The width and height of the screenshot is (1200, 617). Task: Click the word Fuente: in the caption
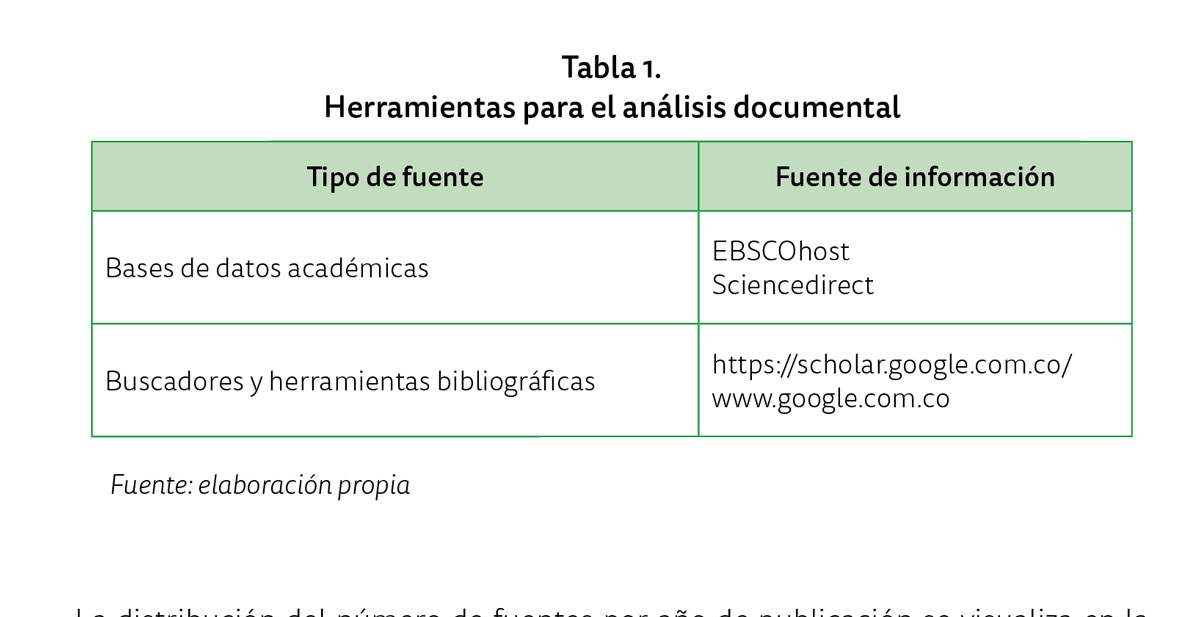point(150,486)
